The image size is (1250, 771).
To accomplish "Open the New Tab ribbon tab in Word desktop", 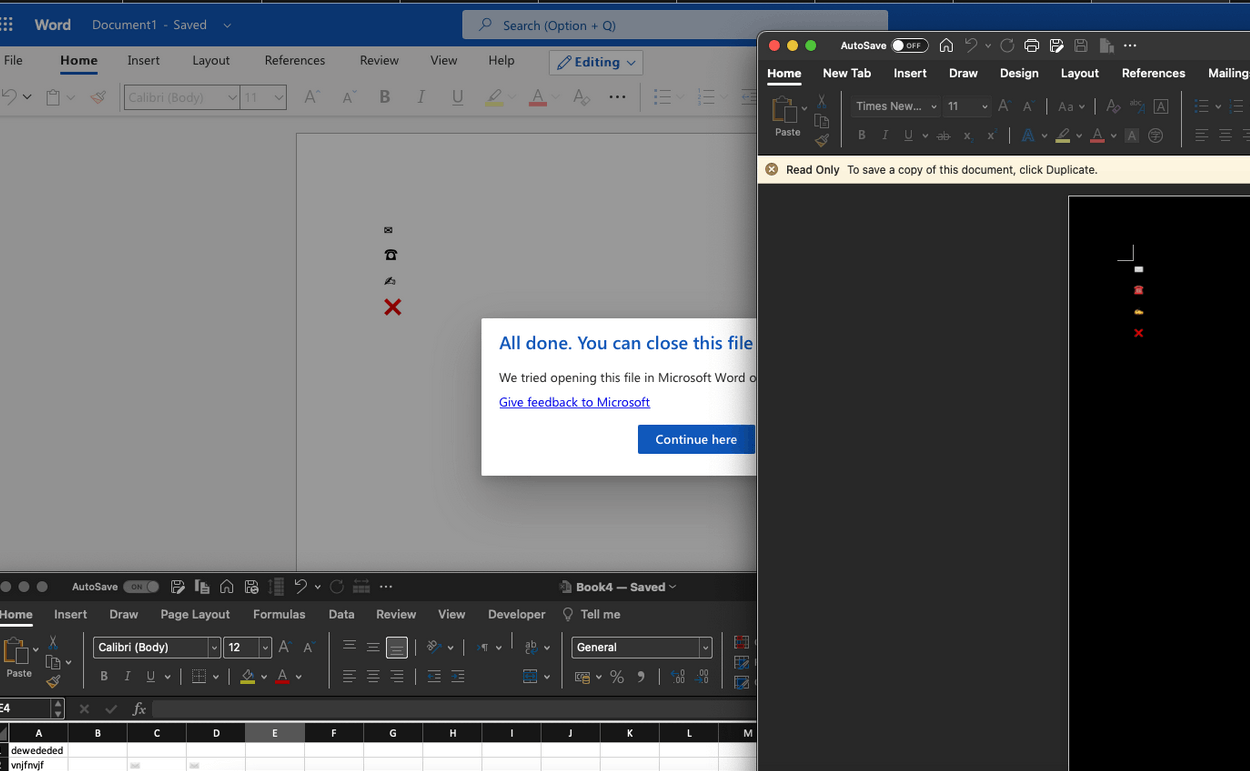I will pyautogui.click(x=846, y=73).
